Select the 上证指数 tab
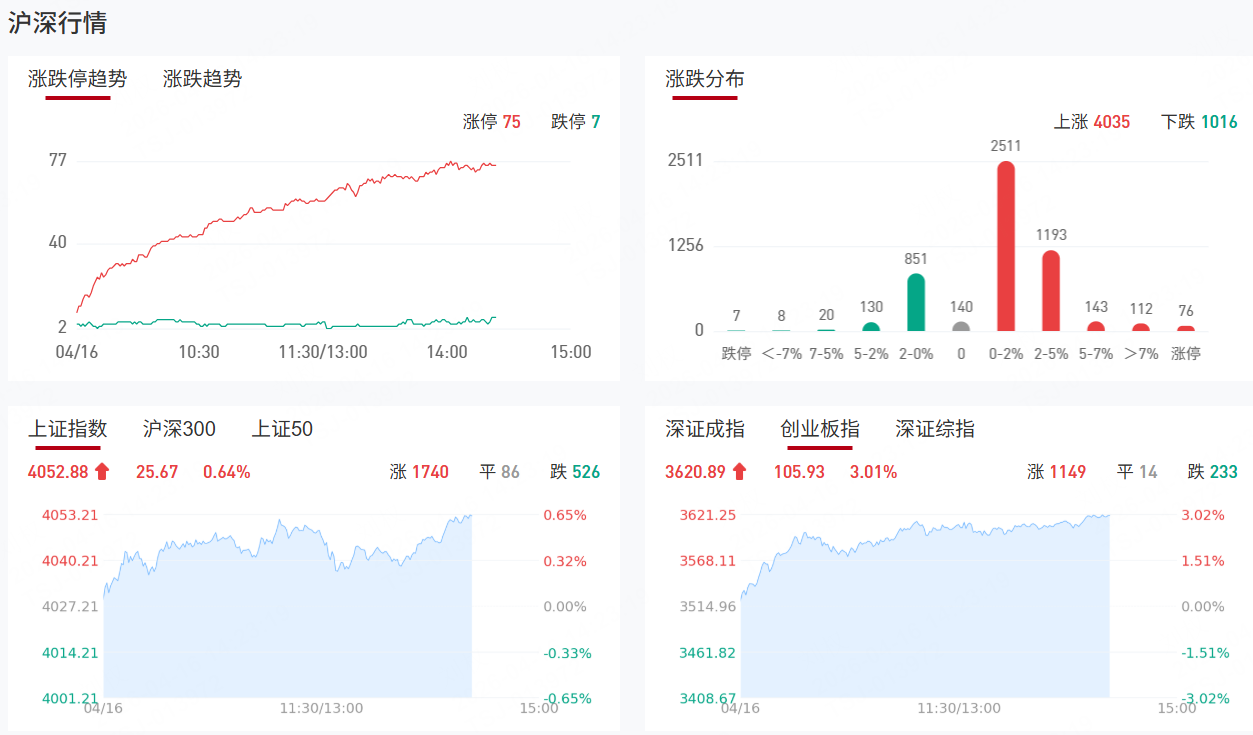1253x735 pixels. point(67,429)
